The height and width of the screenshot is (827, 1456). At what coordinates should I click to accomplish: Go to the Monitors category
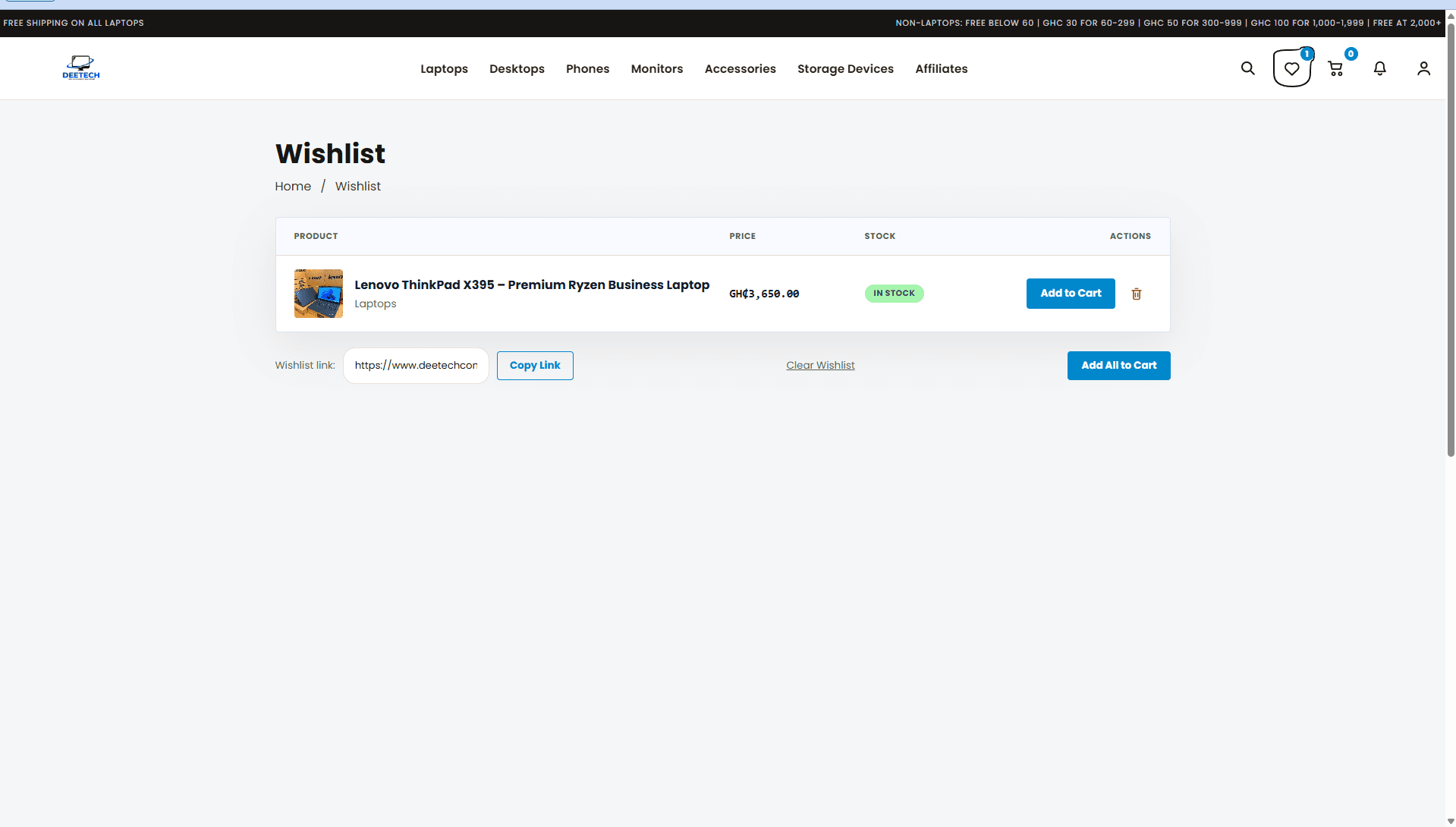pyautogui.click(x=657, y=68)
